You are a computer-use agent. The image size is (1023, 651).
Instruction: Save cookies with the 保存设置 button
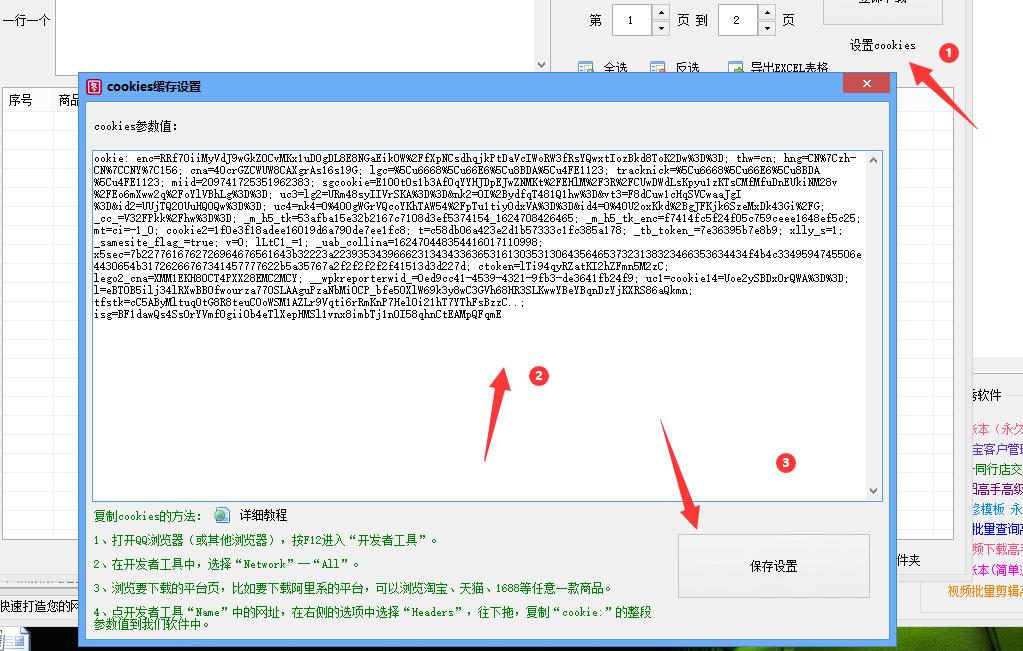pyautogui.click(x=773, y=565)
